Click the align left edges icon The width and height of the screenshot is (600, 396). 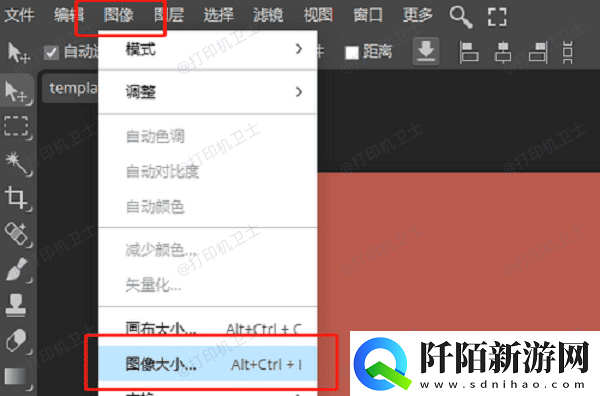coord(469,52)
